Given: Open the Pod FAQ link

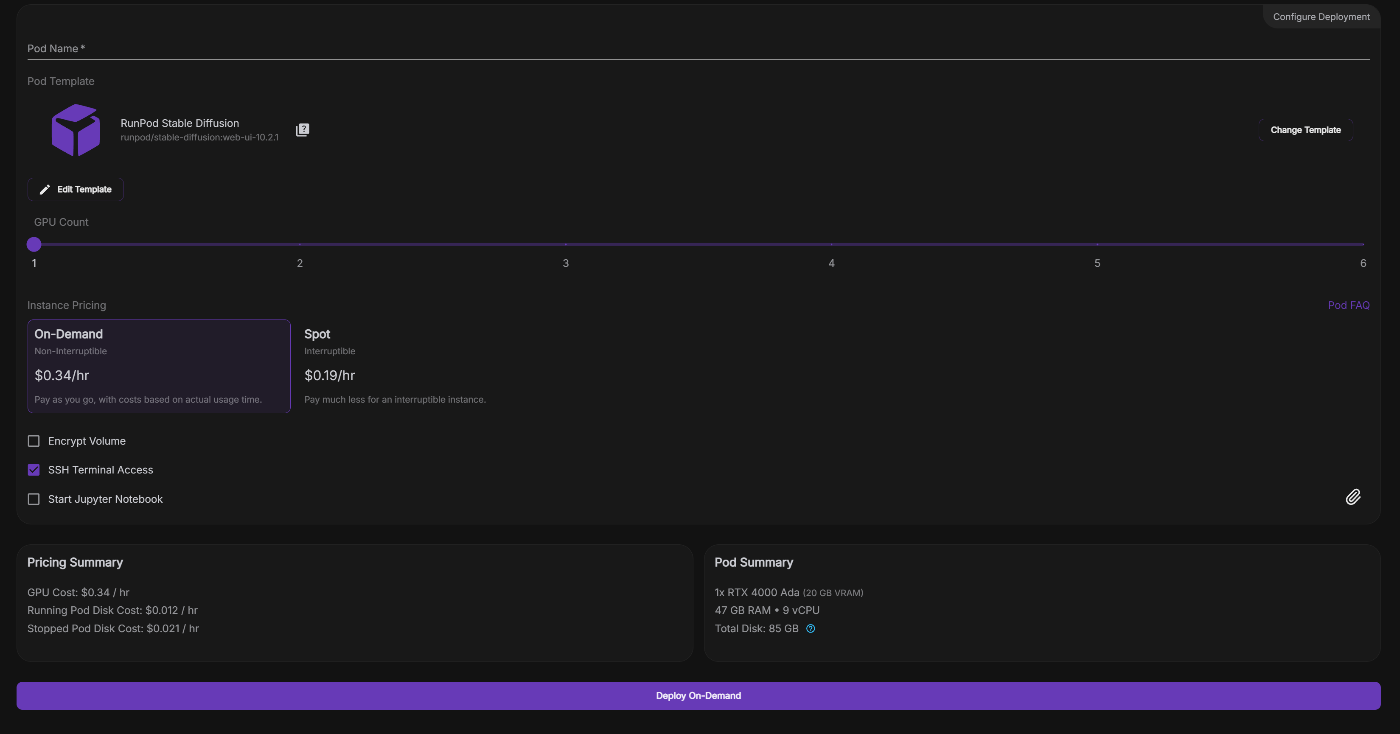Looking at the screenshot, I should point(1349,305).
